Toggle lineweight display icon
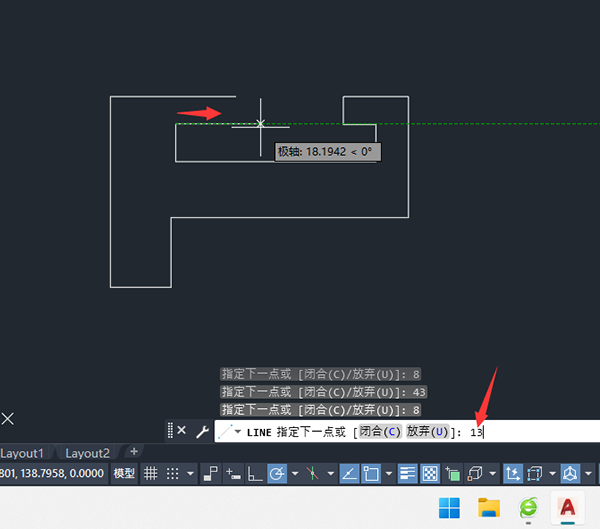This screenshot has height=529, width=600. tap(408, 473)
